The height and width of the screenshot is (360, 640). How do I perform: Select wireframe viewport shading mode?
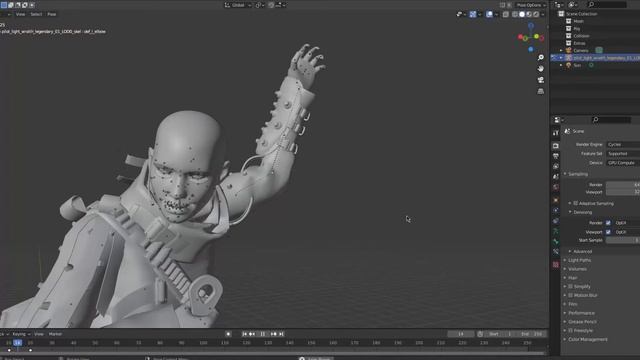(515, 14)
